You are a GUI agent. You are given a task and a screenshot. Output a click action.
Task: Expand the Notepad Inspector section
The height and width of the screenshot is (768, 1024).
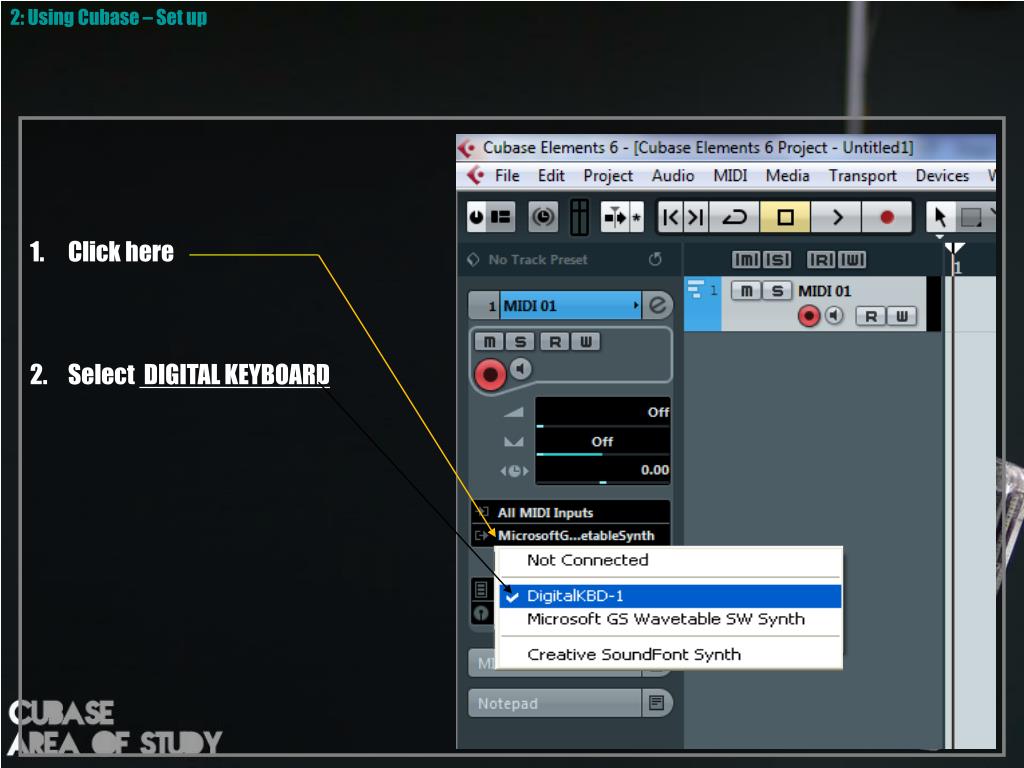pyautogui.click(x=554, y=703)
